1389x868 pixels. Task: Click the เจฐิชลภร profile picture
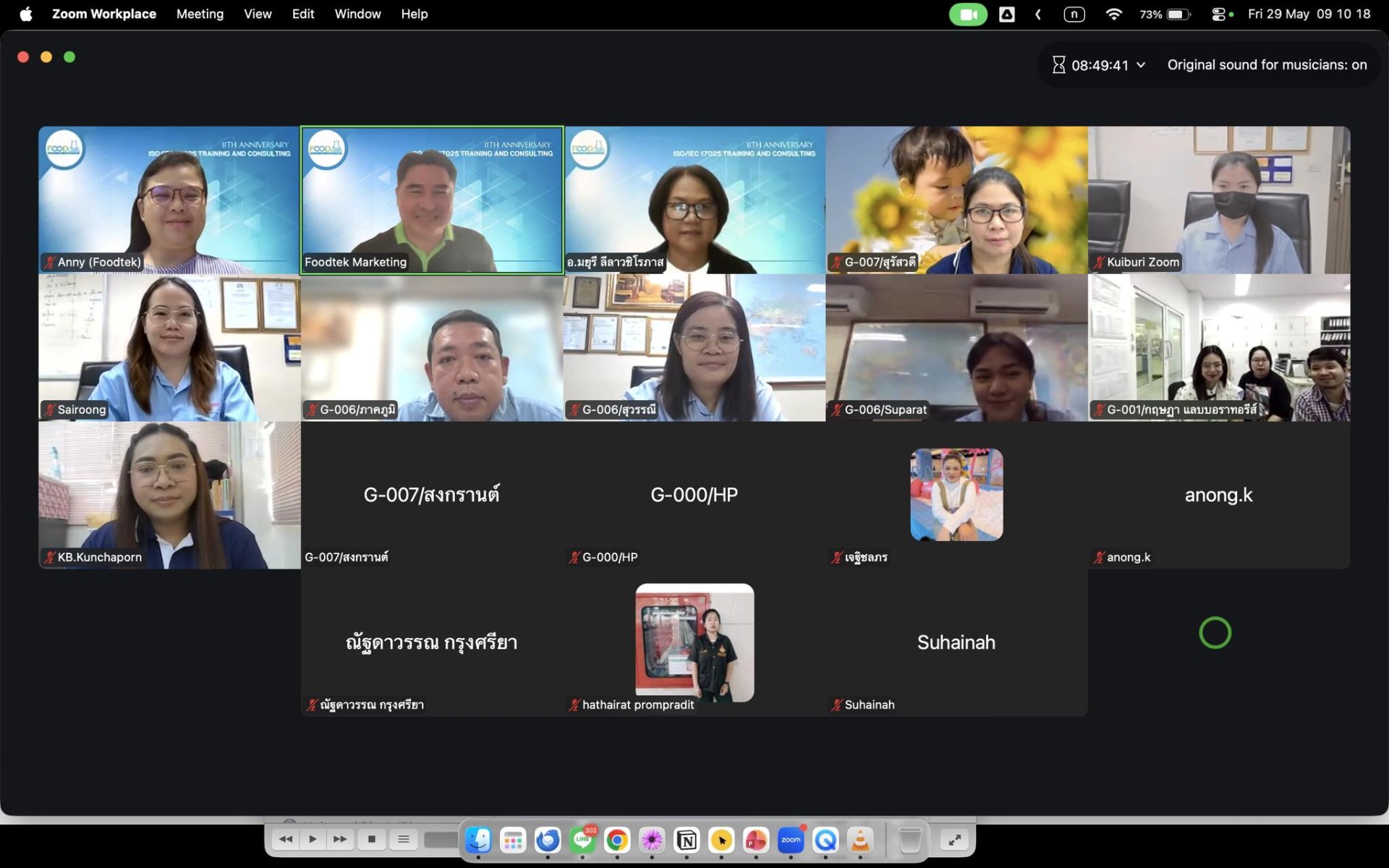(x=956, y=495)
